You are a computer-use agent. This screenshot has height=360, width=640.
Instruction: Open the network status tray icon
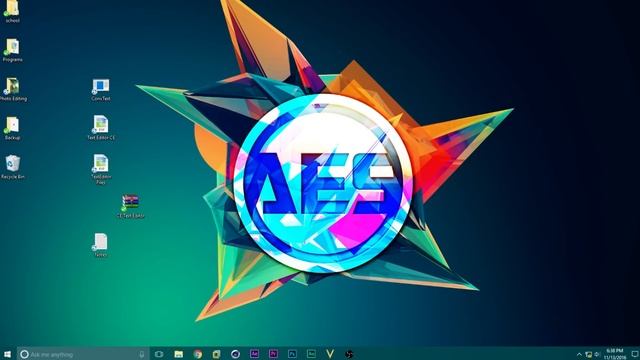point(589,354)
